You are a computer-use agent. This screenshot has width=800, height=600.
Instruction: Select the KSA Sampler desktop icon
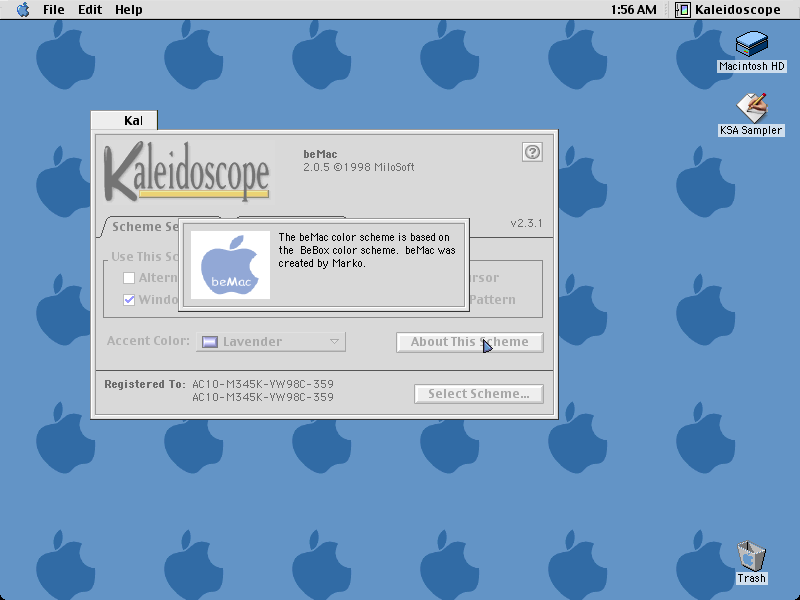click(752, 108)
